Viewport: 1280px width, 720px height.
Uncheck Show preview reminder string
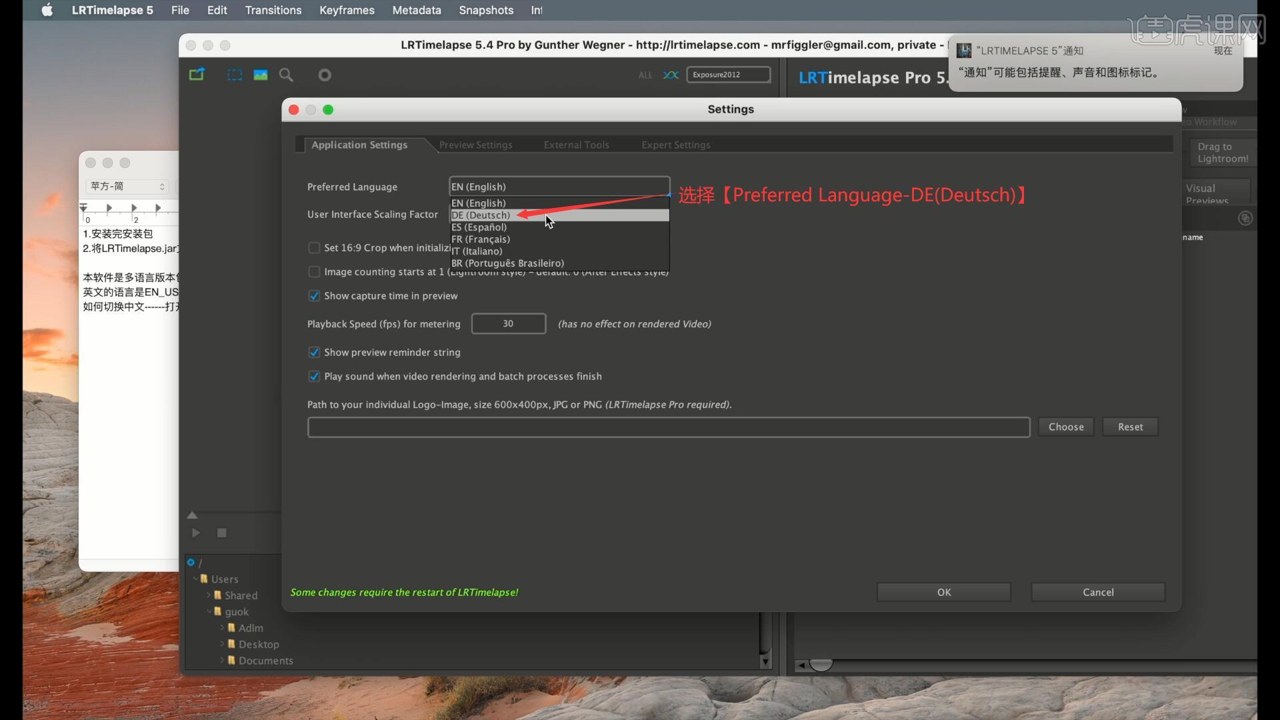click(314, 352)
